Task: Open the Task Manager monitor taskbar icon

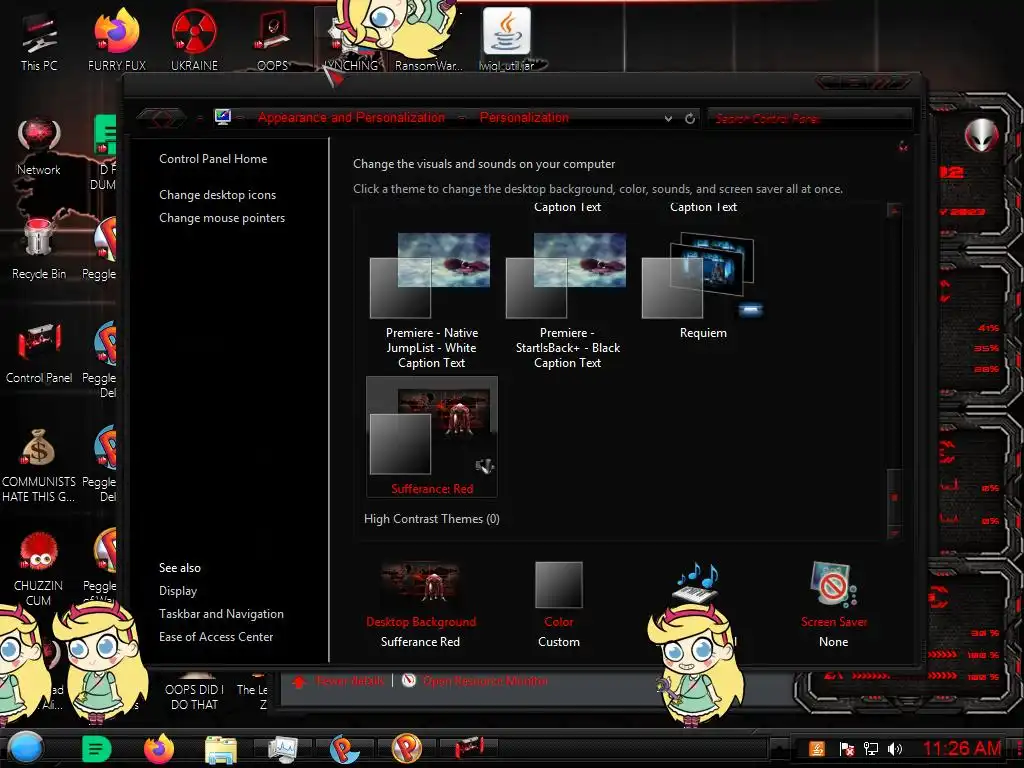Action: [x=283, y=750]
